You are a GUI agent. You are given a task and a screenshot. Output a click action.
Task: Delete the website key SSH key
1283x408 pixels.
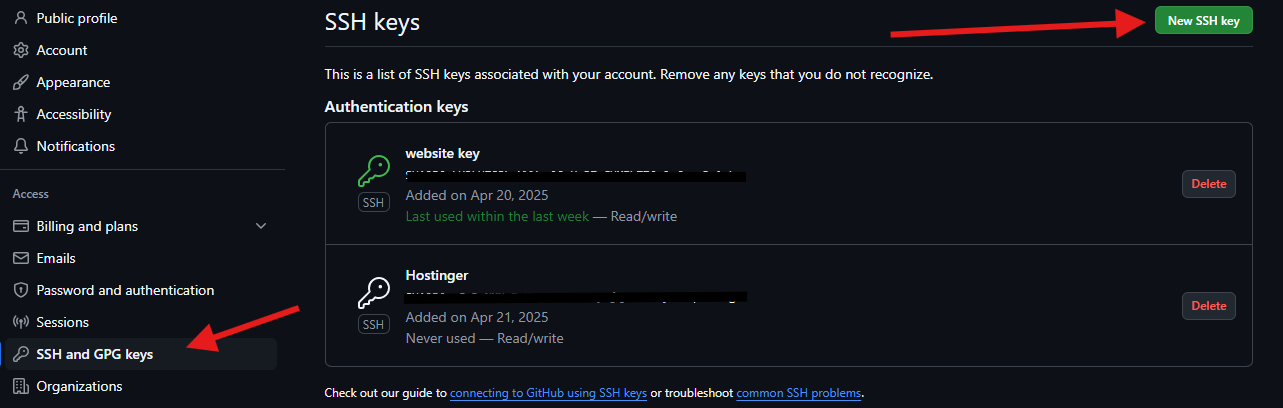[x=1208, y=184]
